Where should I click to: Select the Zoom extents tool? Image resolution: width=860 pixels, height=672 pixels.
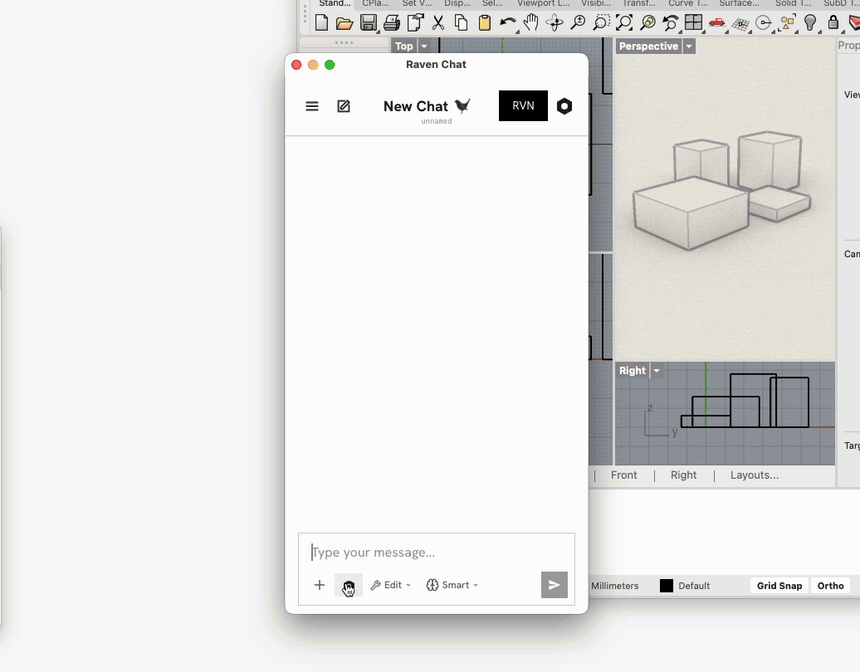pos(624,22)
